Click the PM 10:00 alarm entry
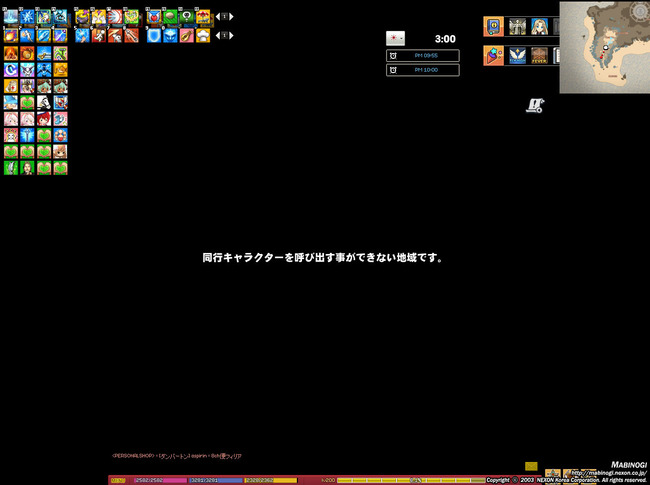This screenshot has height=485, width=650. click(422, 70)
